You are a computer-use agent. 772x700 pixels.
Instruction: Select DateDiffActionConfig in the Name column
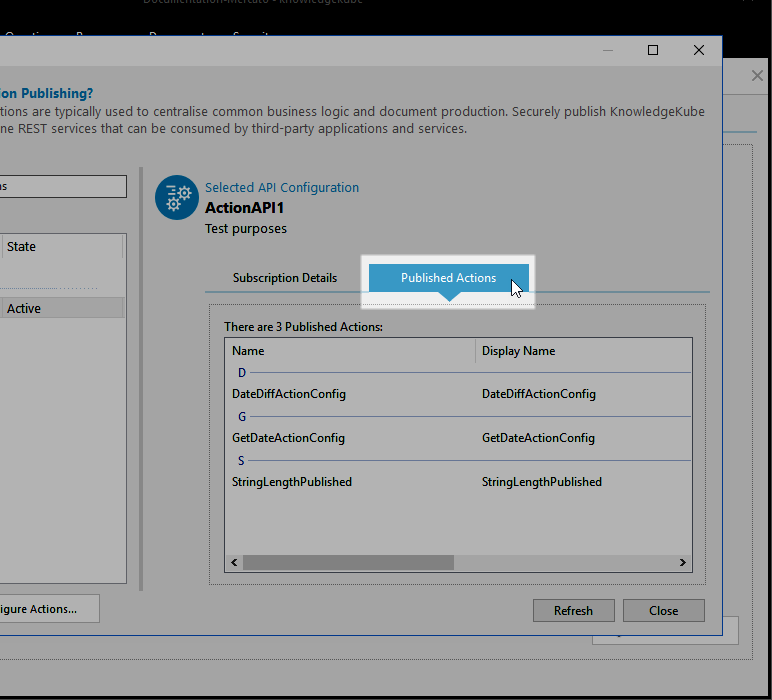point(289,394)
